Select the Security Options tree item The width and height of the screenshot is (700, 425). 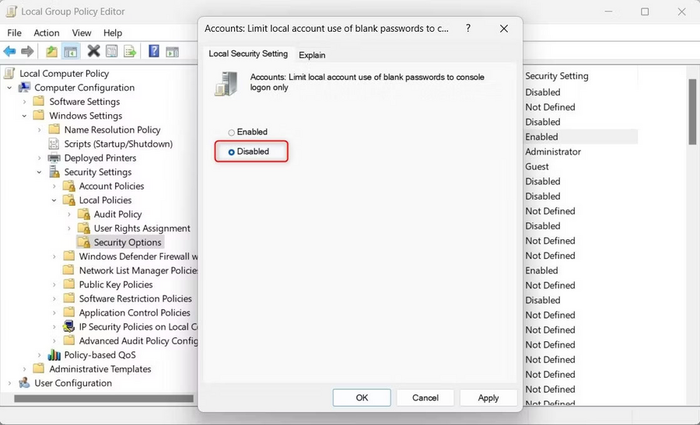(127, 242)
